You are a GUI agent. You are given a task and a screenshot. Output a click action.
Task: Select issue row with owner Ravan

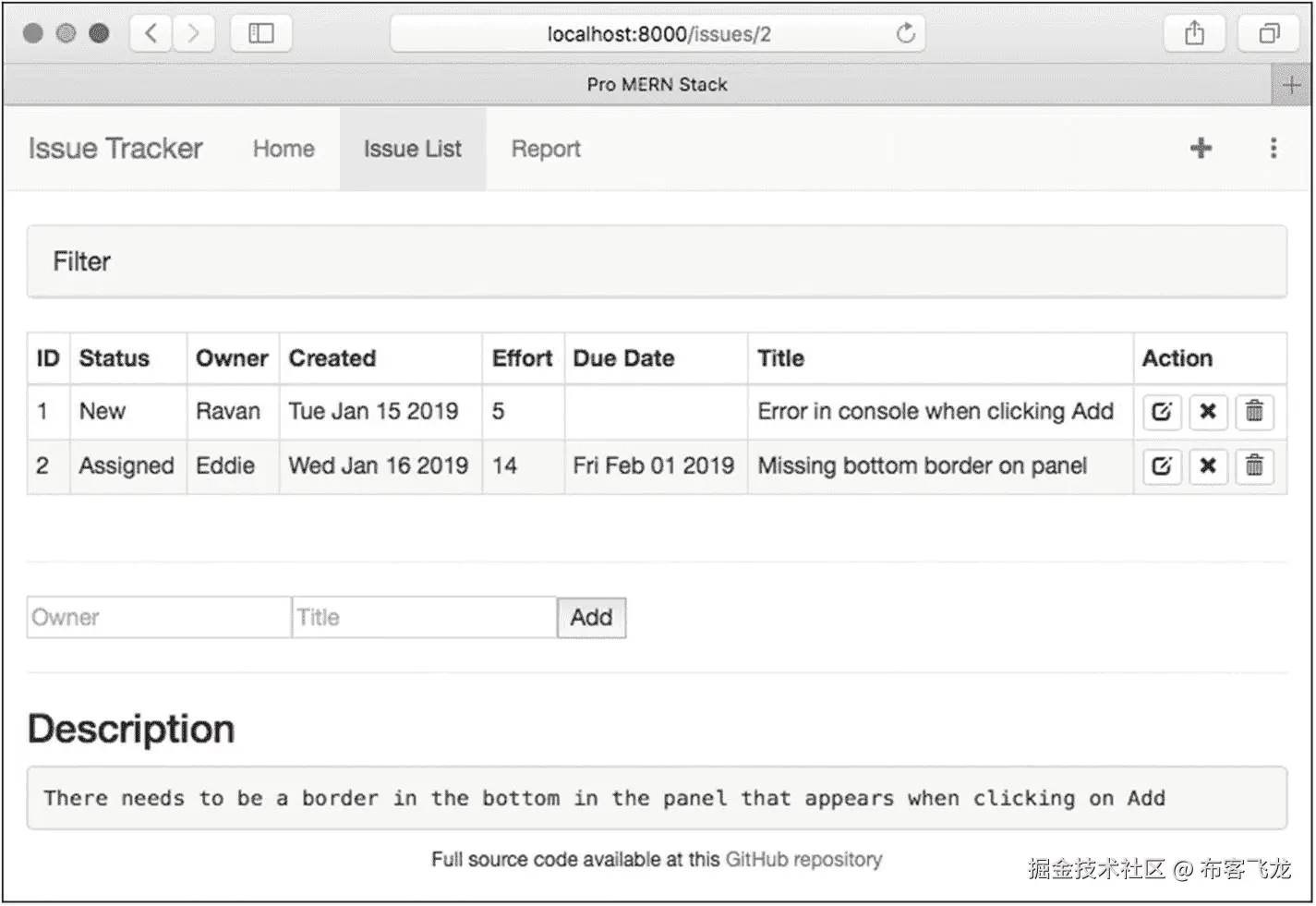coord(657,412)
